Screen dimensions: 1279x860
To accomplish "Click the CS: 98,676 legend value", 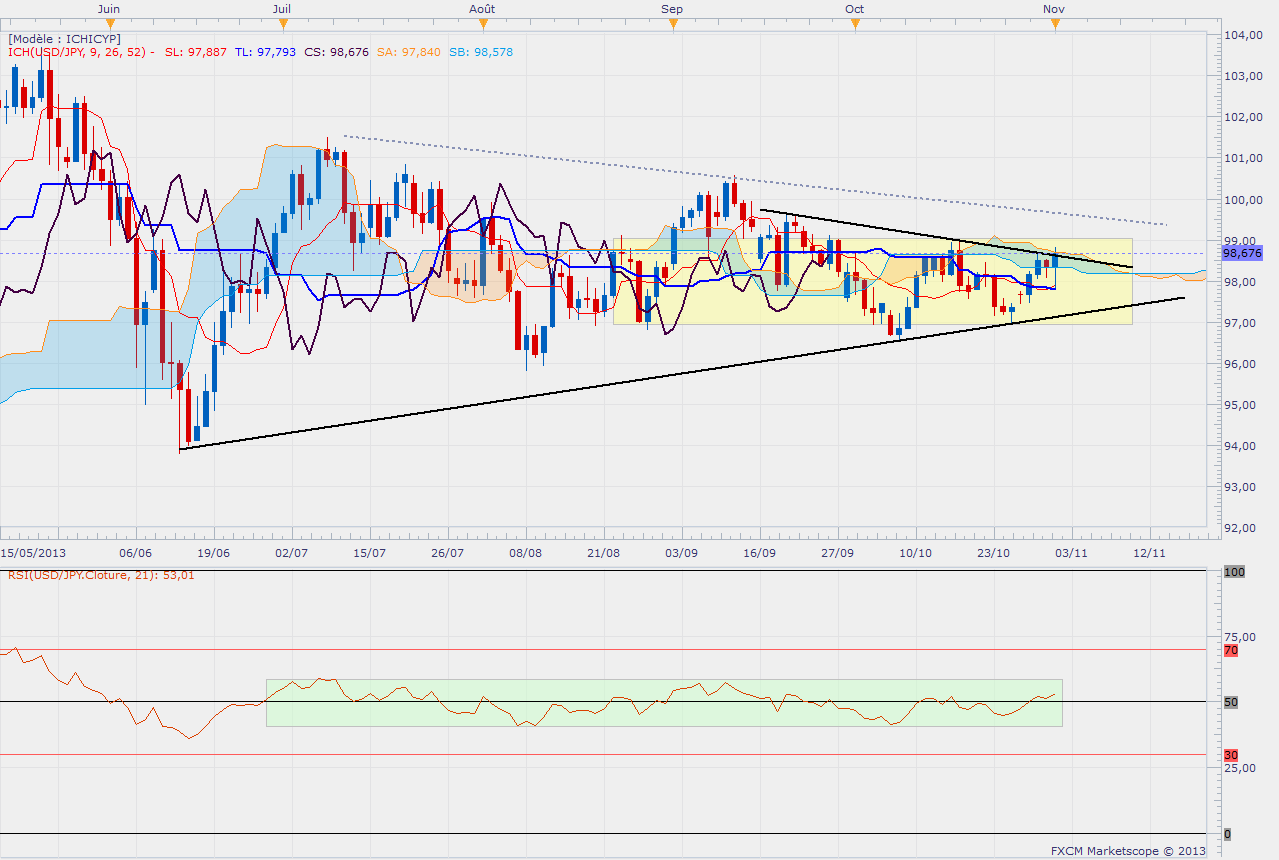I will pos(339,52).
